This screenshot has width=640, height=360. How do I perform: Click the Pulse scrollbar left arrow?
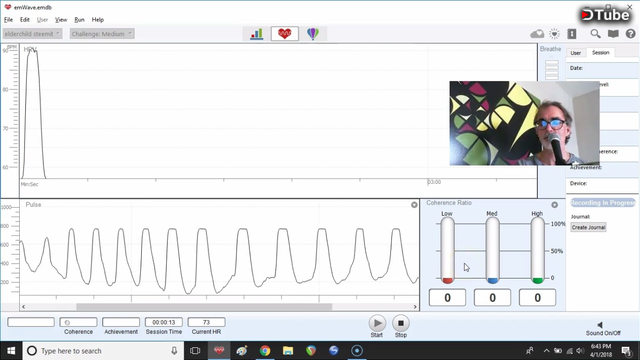tap(24, 307)
